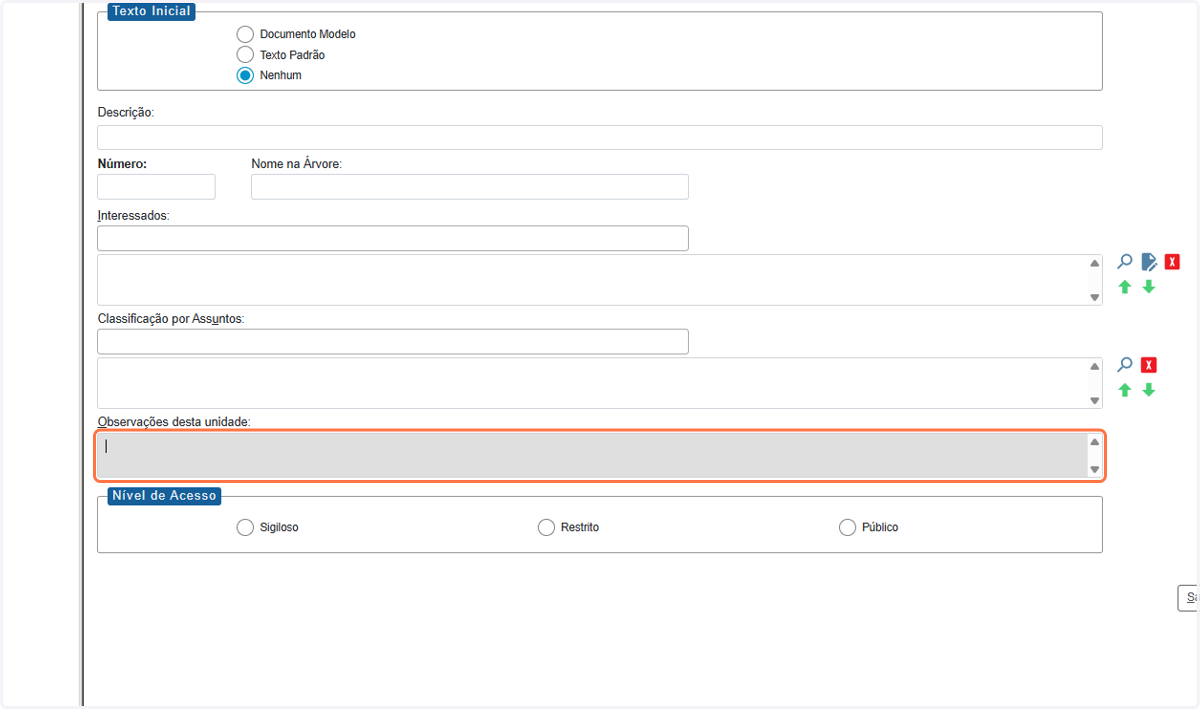Choose Sigiloso access level
The width and height of the screenshot is (1200, 709).
[x=245, y=527]
